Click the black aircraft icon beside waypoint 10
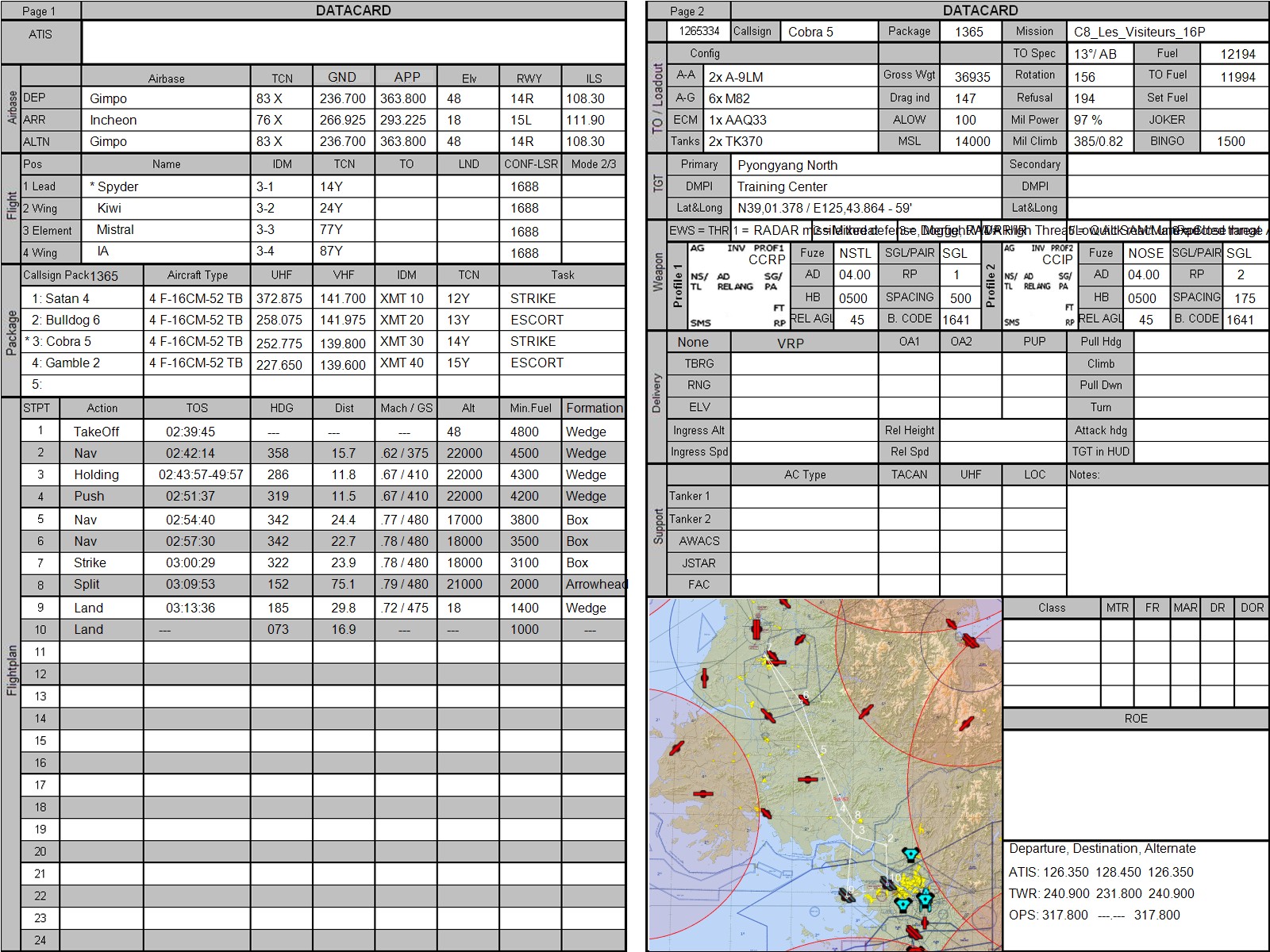 886,883
